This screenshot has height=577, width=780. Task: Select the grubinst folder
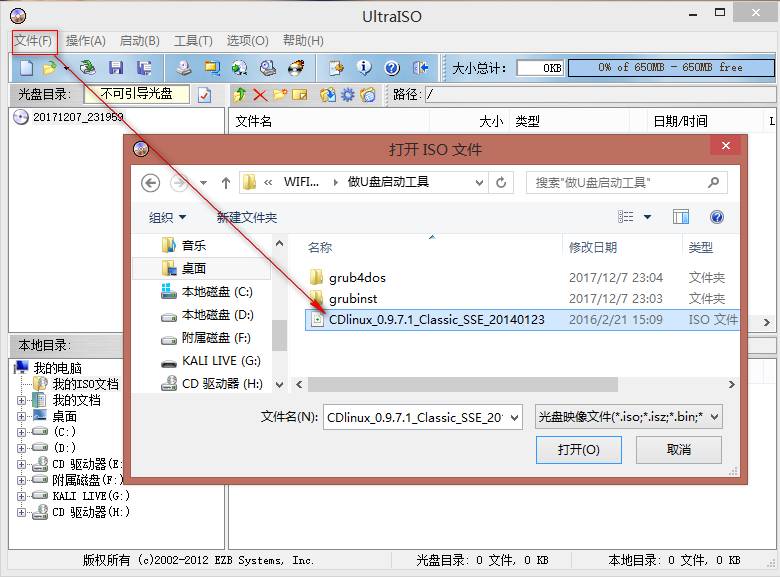coord(353,298)
